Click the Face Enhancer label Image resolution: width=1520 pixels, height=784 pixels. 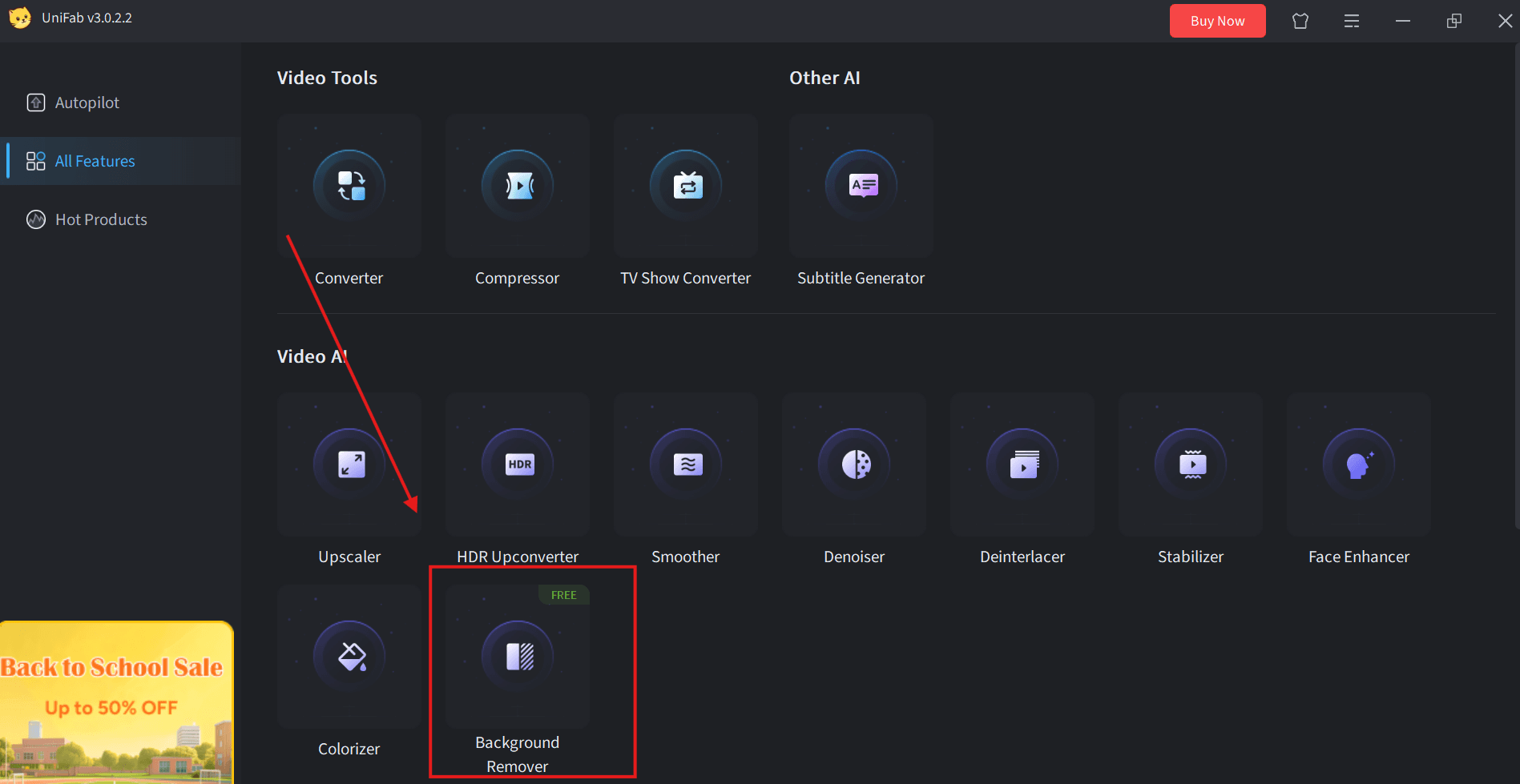click(x=1359, y=557)
